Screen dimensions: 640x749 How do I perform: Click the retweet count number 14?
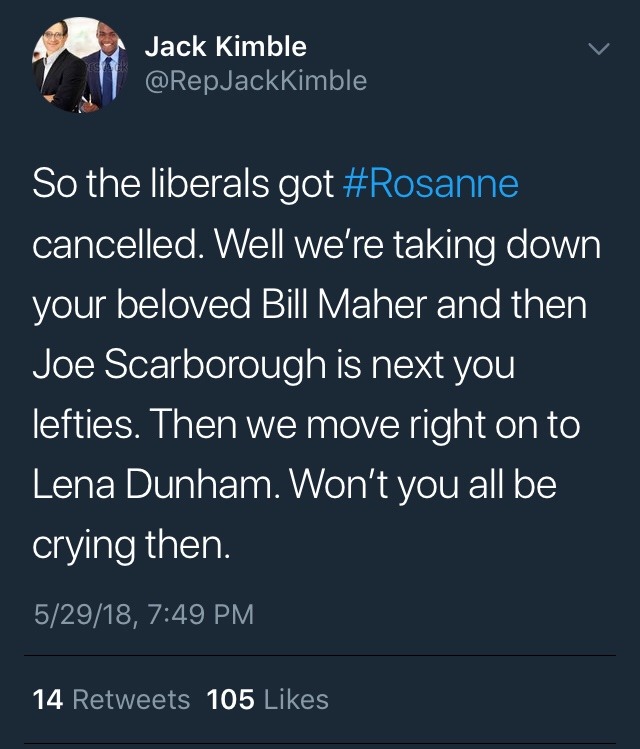48,699
